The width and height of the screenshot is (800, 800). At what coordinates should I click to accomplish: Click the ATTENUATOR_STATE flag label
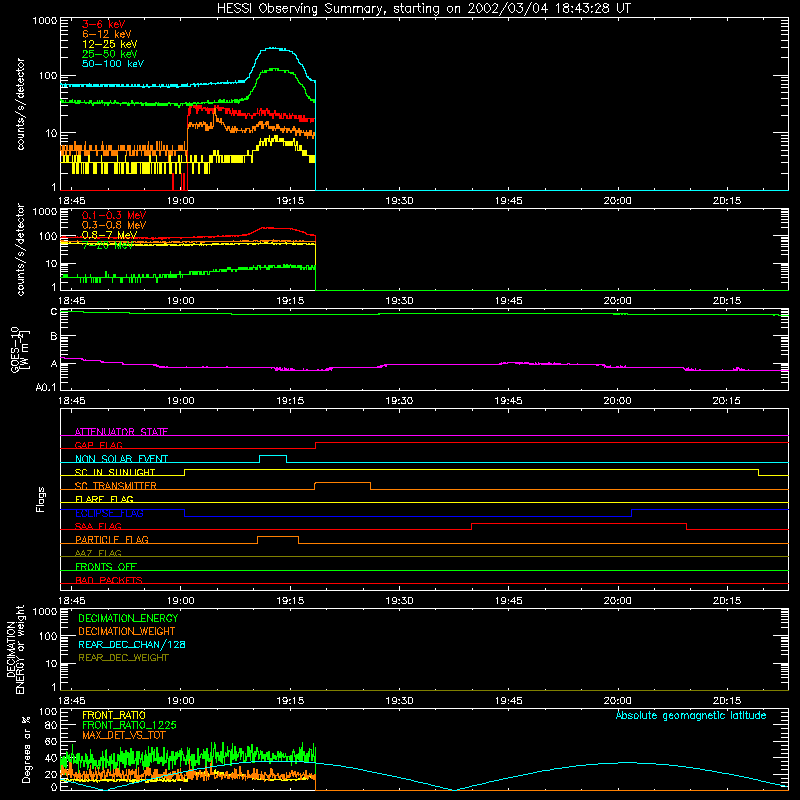121,432
